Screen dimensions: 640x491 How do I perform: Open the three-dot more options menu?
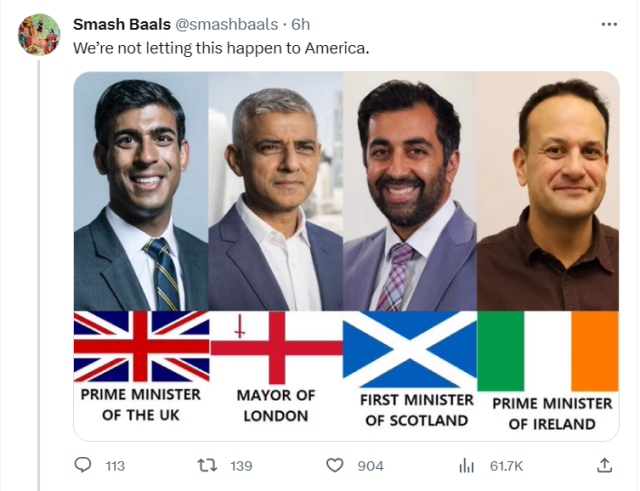[x=609, y=24]
